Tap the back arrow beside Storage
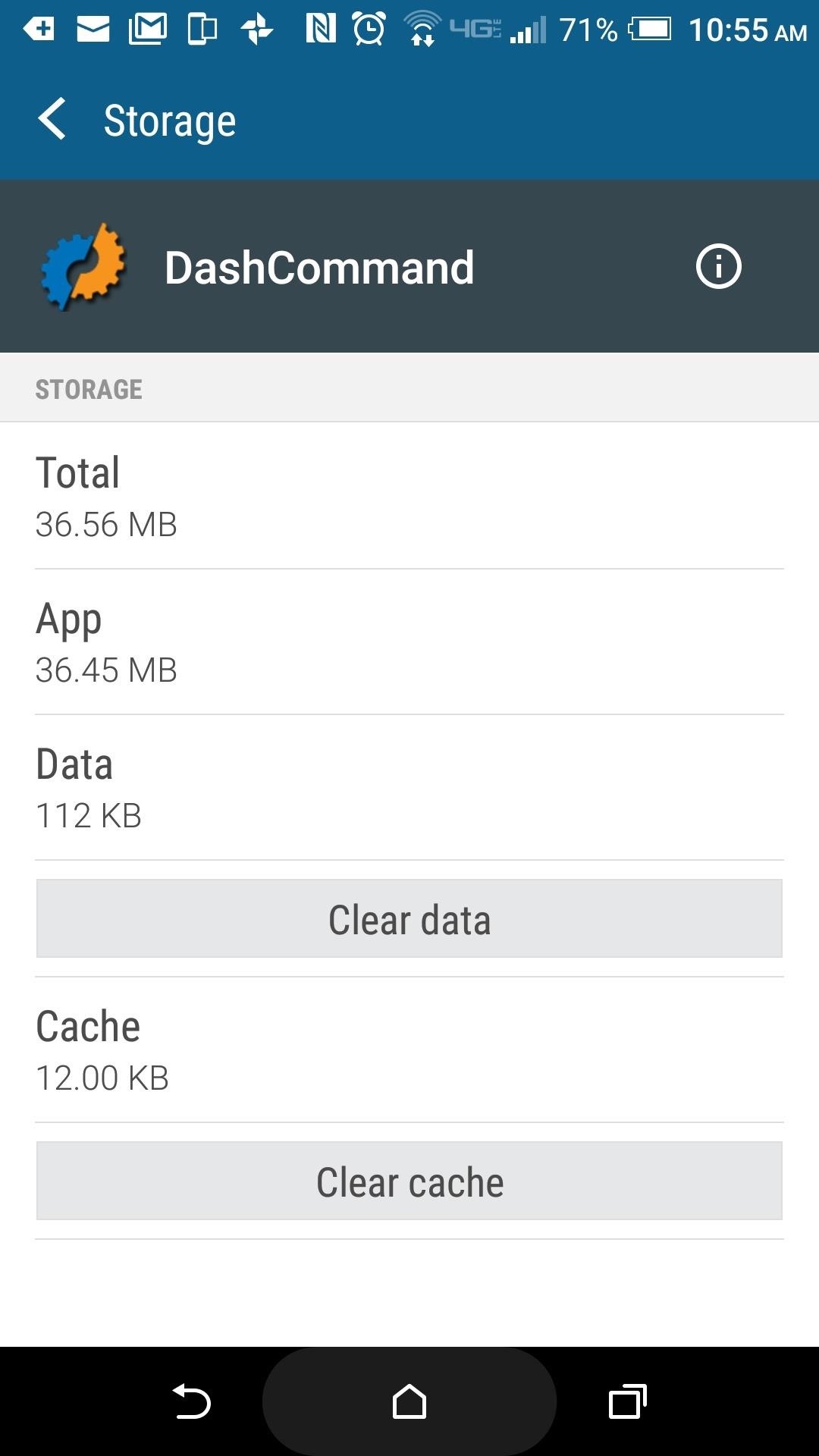This screenshot has width=819, height=1456. [52, 120]
